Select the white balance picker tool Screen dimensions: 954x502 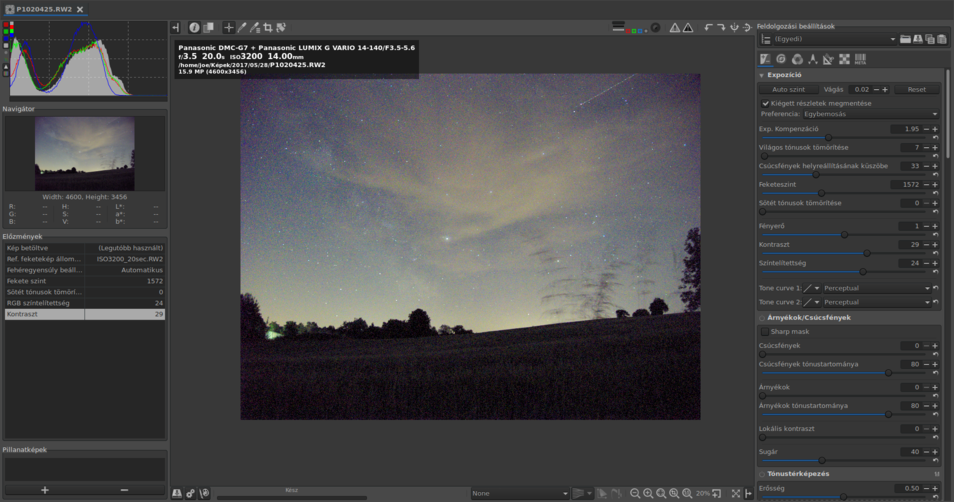tap(242, 27)
